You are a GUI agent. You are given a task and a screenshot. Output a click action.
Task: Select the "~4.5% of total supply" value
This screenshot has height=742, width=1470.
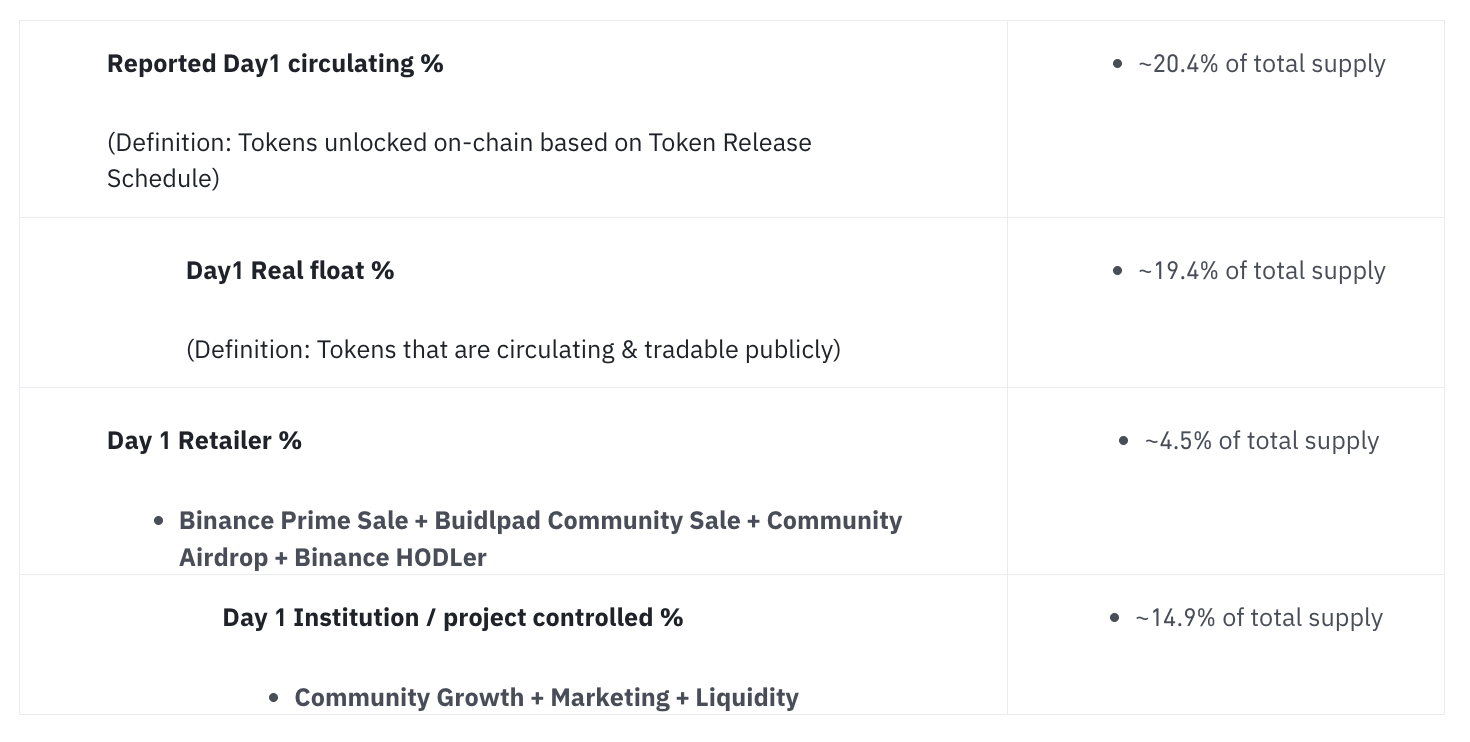(1261, 441)
